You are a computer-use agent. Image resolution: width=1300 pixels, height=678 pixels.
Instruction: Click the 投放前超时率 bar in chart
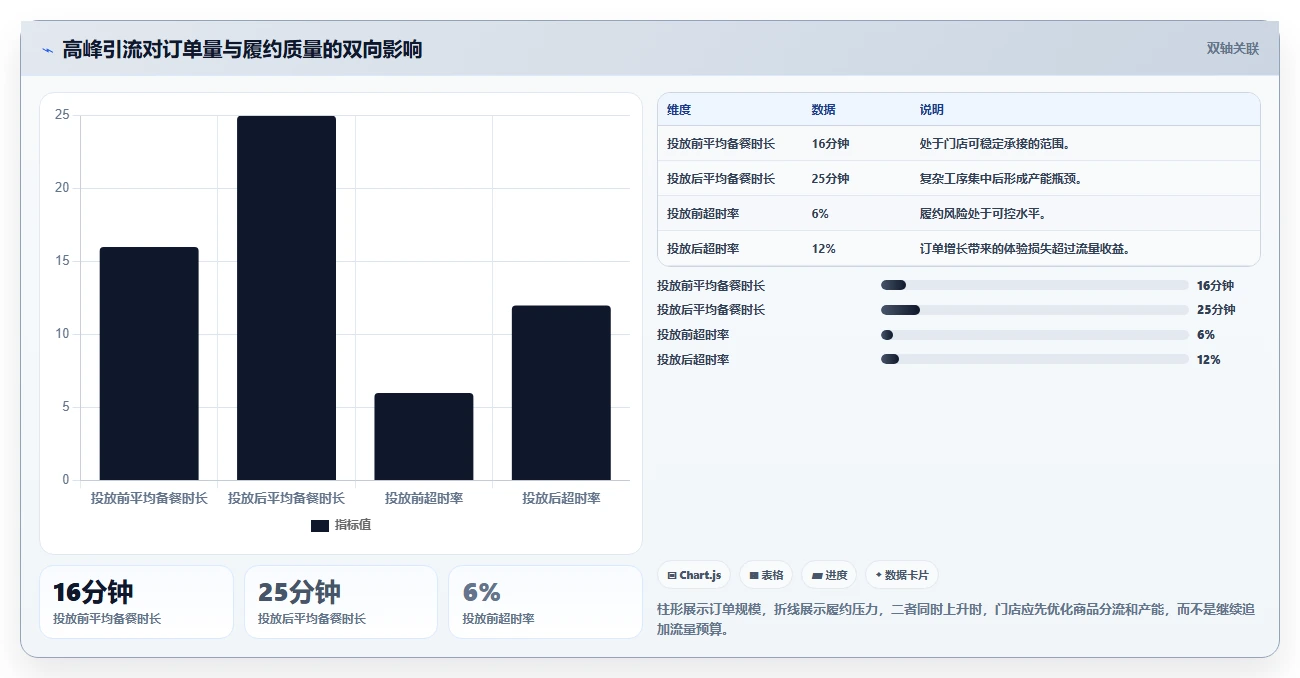point(424,436)
